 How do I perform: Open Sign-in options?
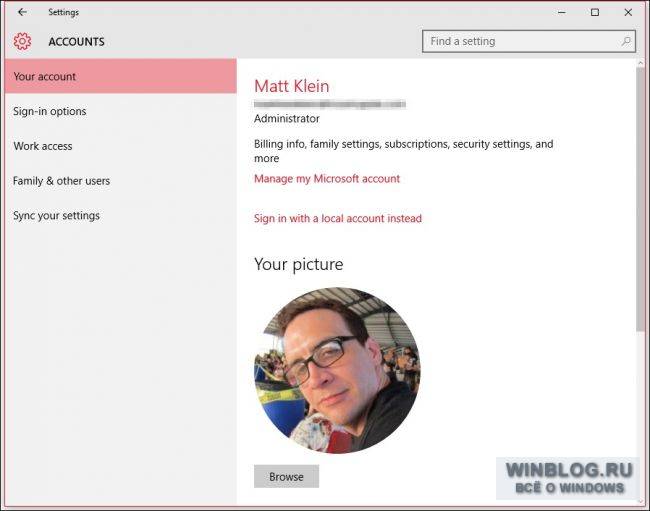point(50,111)
